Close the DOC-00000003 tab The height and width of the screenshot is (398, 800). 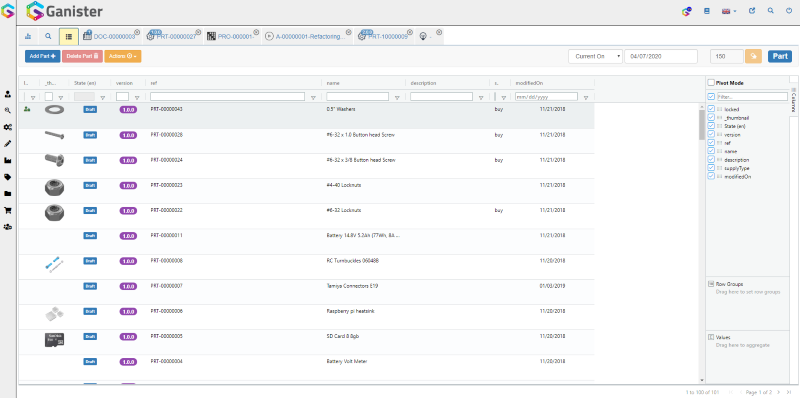(x=137, y=32)
